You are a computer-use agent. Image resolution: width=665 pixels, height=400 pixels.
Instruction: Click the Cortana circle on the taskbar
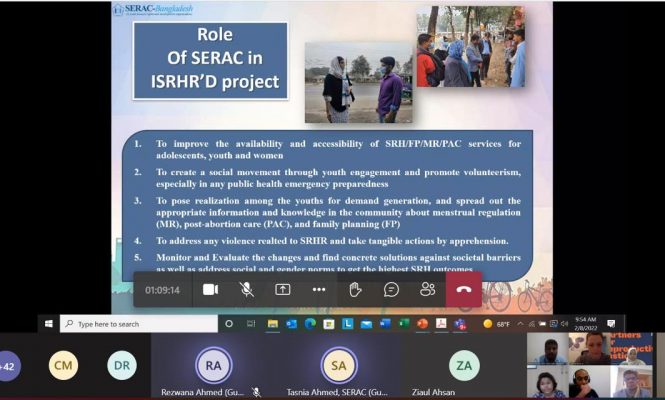point(229,324)
